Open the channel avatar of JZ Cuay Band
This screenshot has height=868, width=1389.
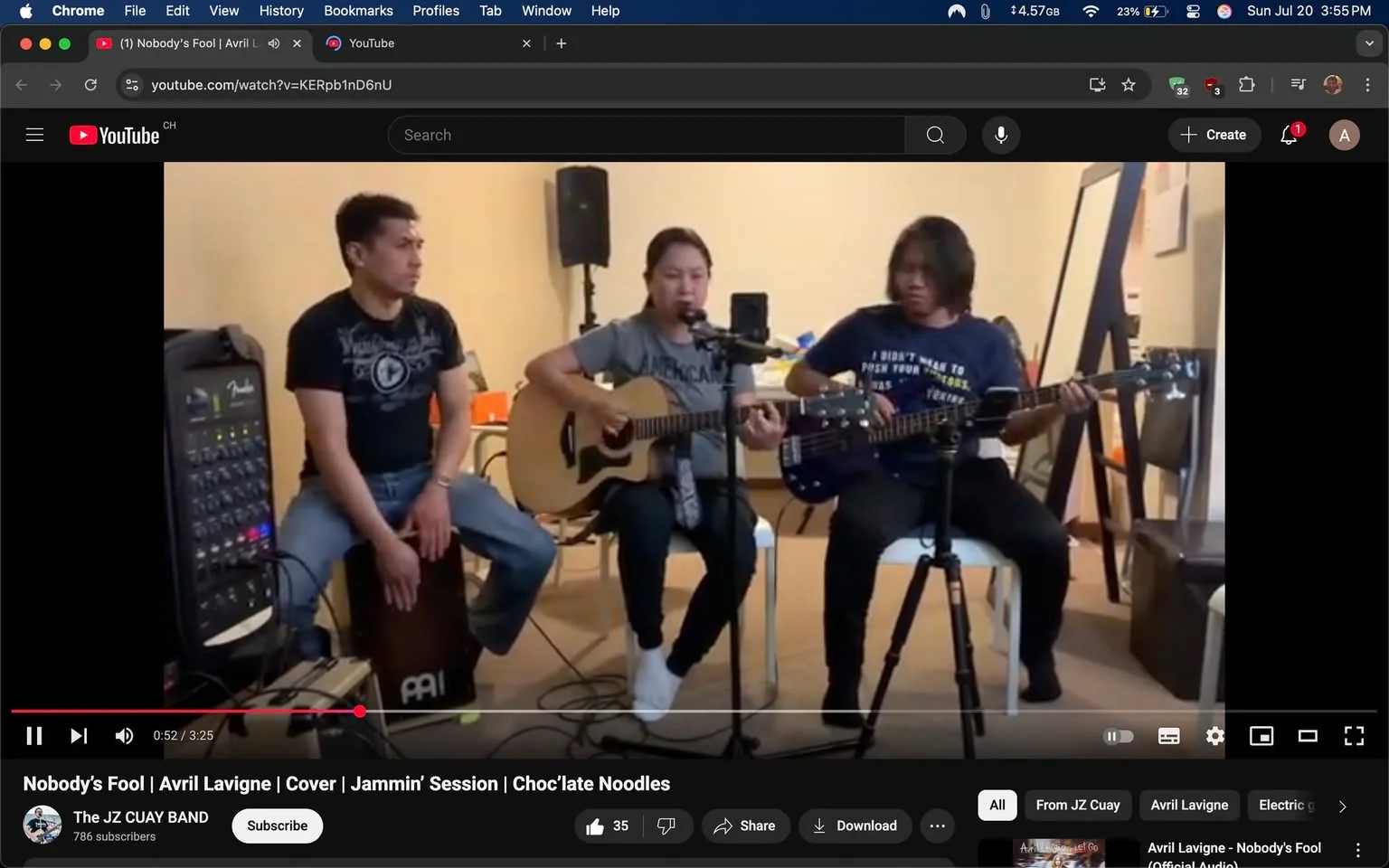[x=42, y=824]
